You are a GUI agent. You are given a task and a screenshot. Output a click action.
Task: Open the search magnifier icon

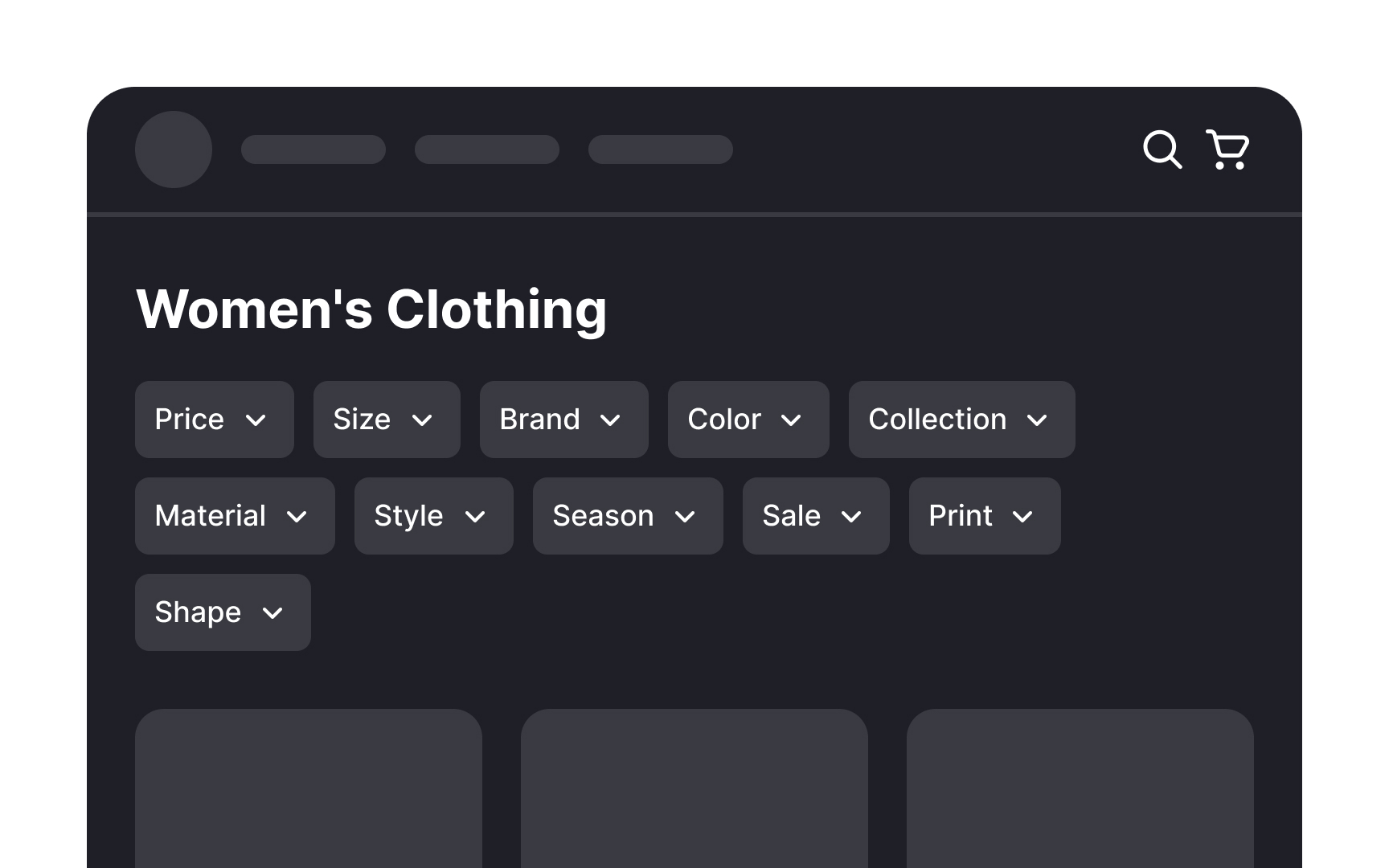point(1162,149)
